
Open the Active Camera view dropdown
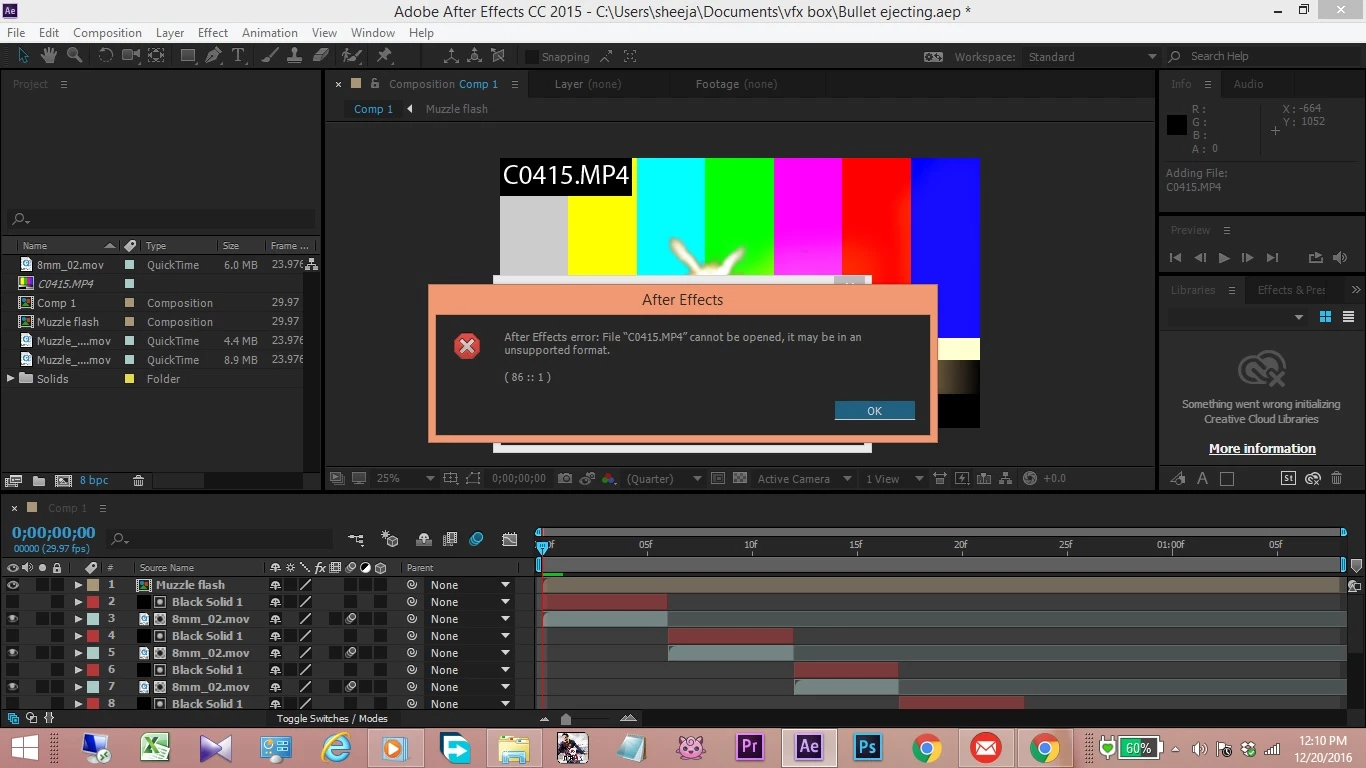804,479
